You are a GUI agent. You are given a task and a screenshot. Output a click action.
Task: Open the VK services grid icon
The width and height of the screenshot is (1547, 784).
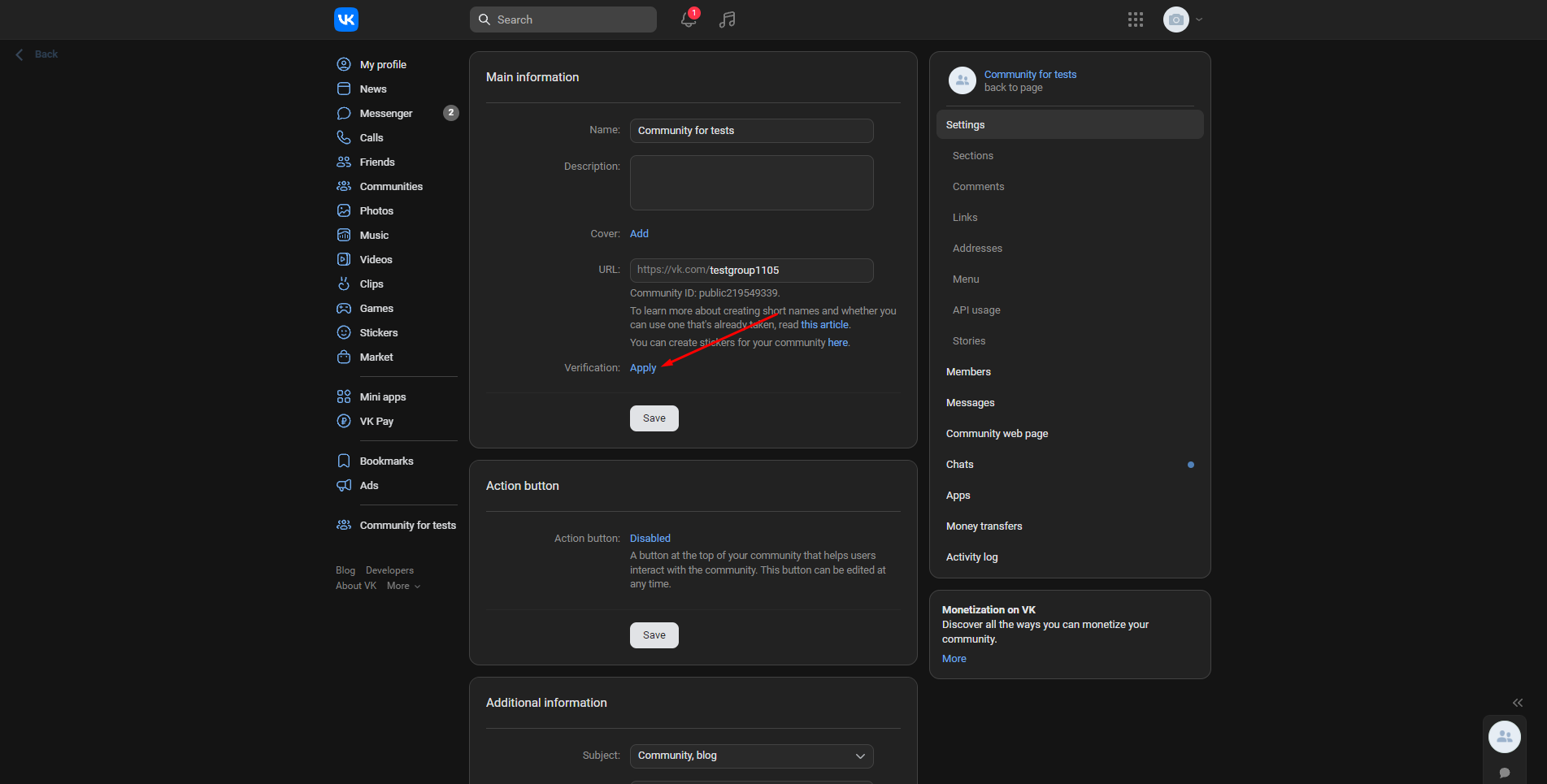1136,19
